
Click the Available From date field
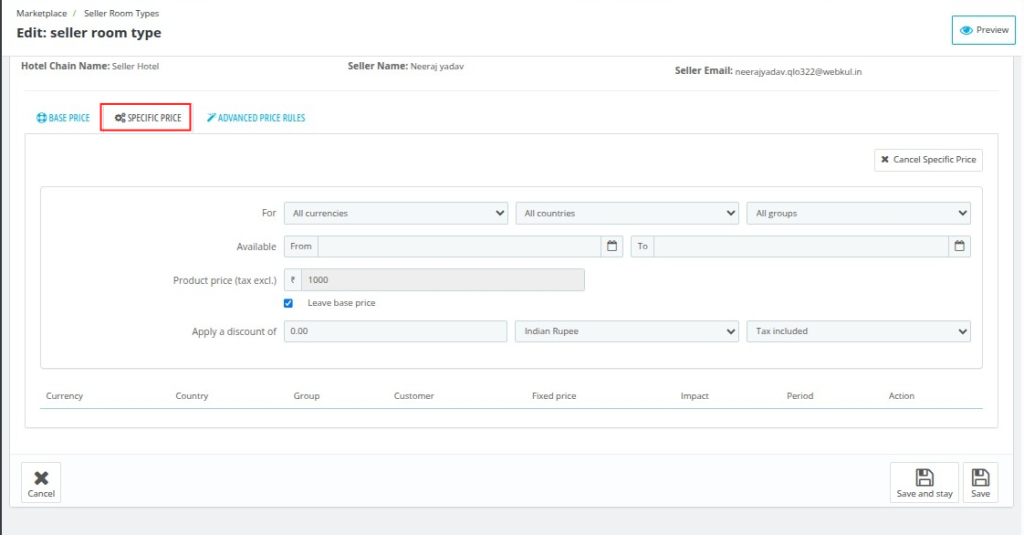(x=459, y=246)
